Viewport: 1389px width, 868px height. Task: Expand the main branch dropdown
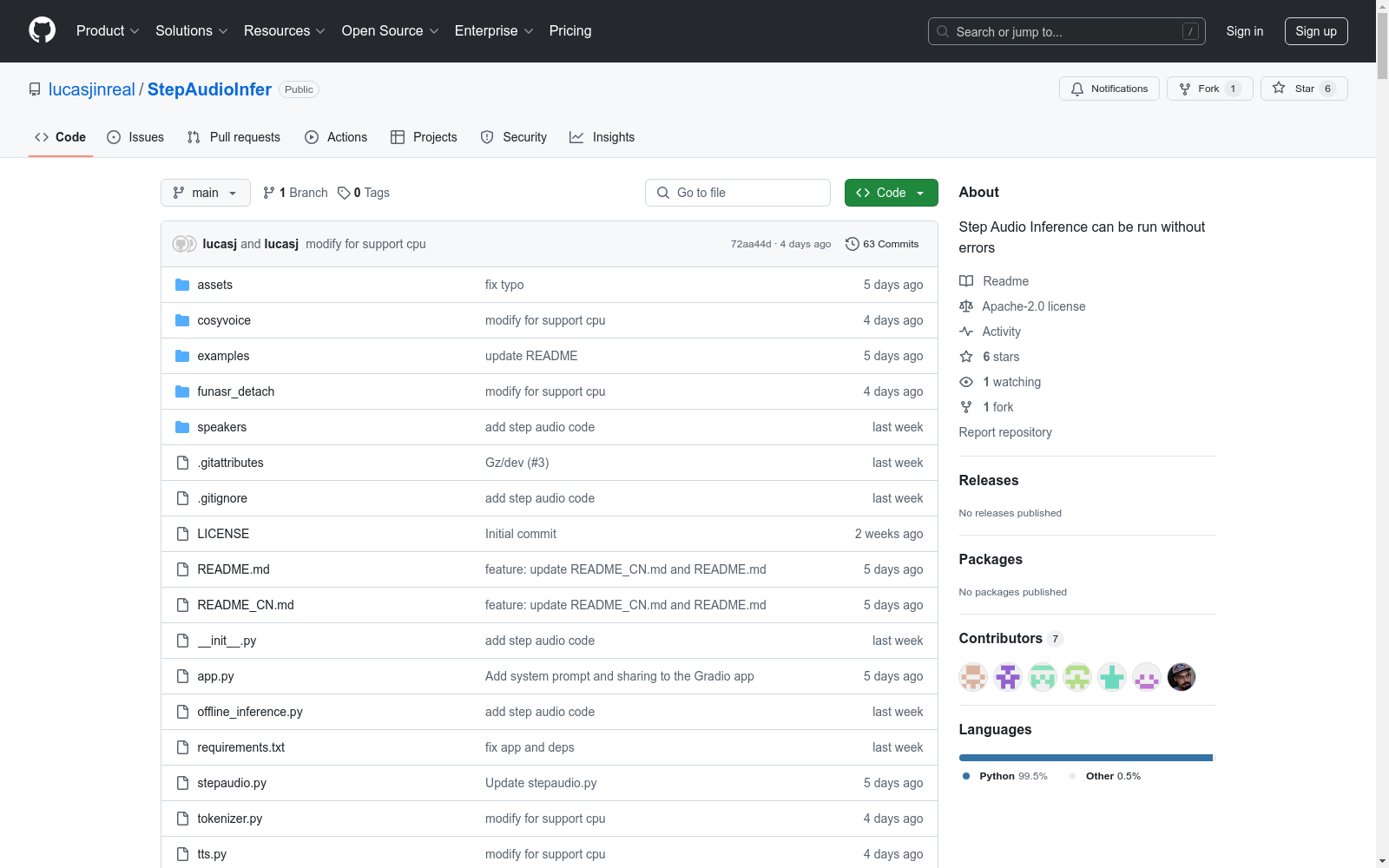point(205,193)
